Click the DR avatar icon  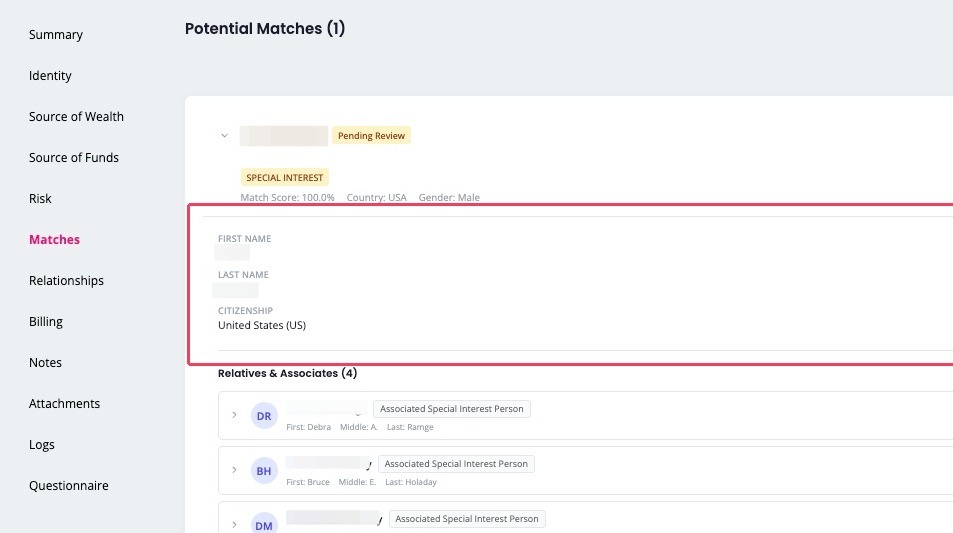[x=264, y=416]
